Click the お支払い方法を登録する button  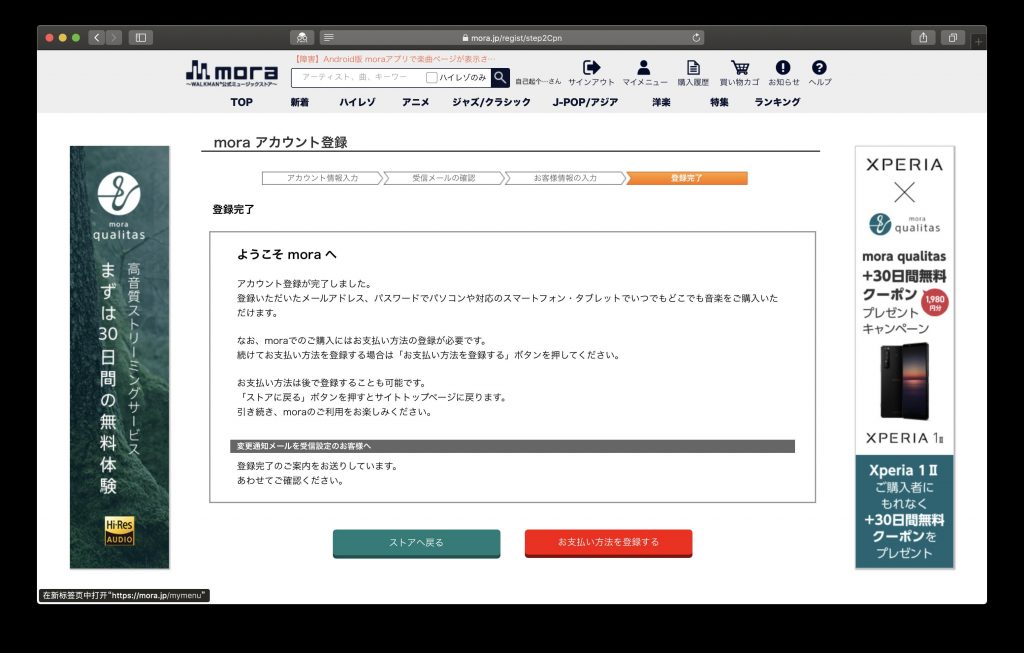[x=608, y=543]
